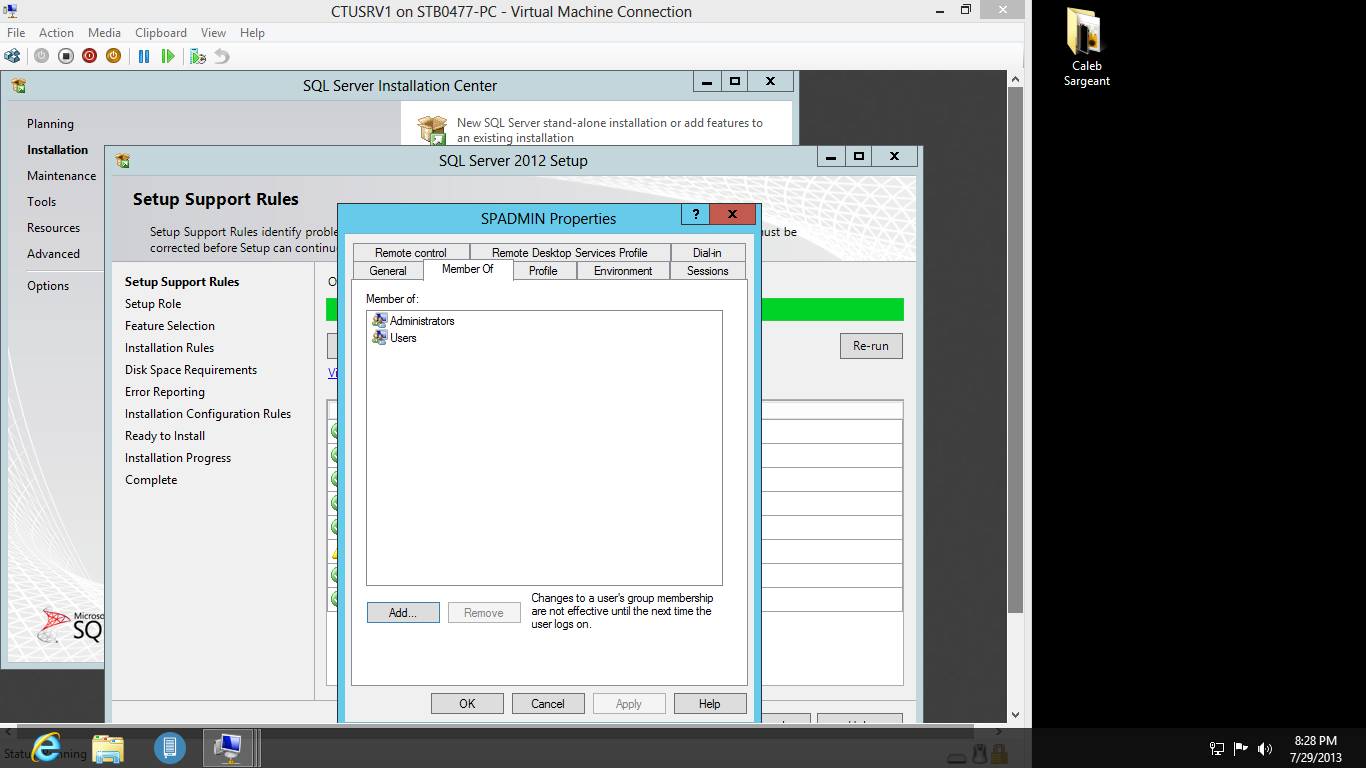Open the clock showing 8:28 PM
This screenshot has height=768, width=1366.
click(1316, 749)
